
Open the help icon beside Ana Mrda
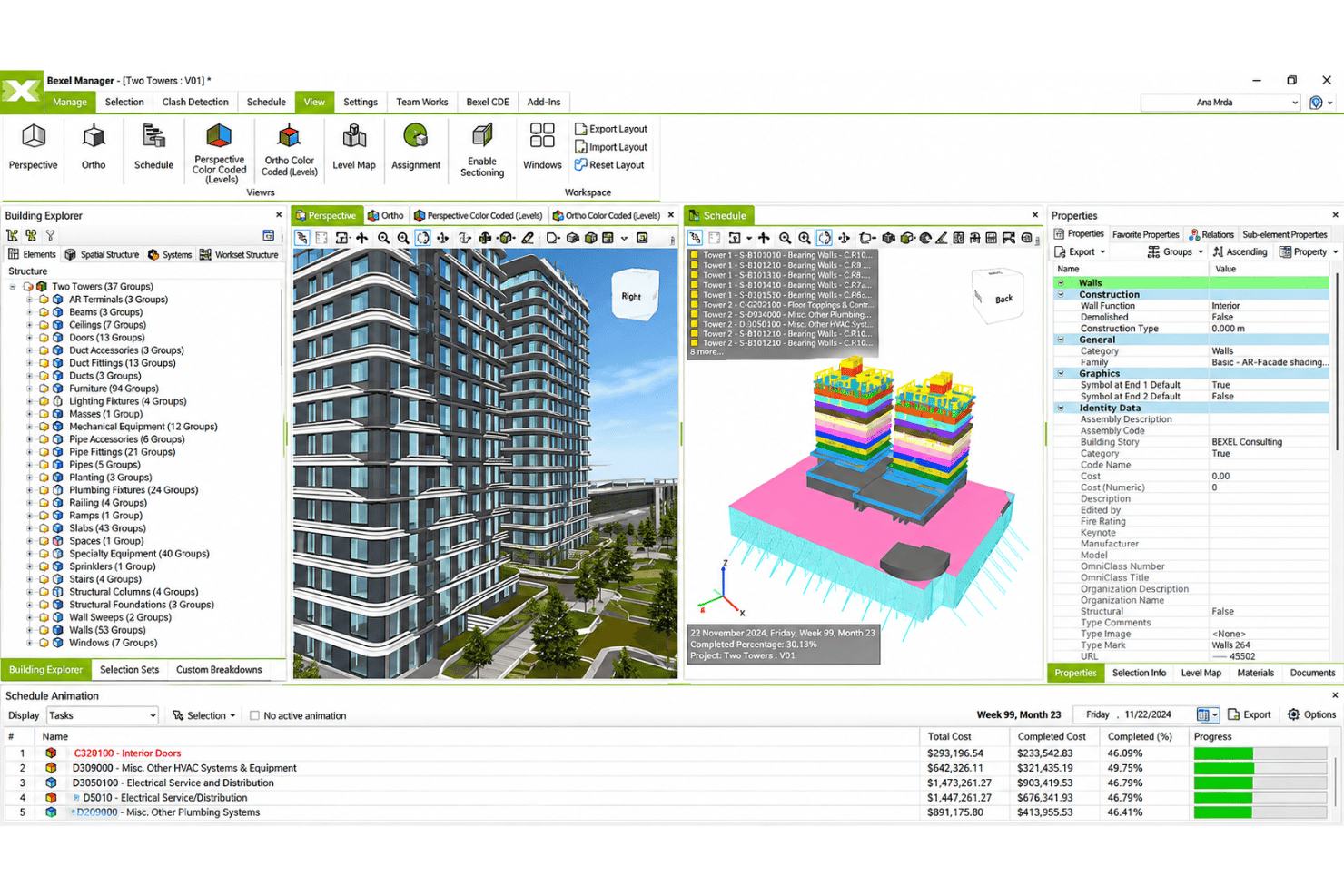click(1316, 103)
